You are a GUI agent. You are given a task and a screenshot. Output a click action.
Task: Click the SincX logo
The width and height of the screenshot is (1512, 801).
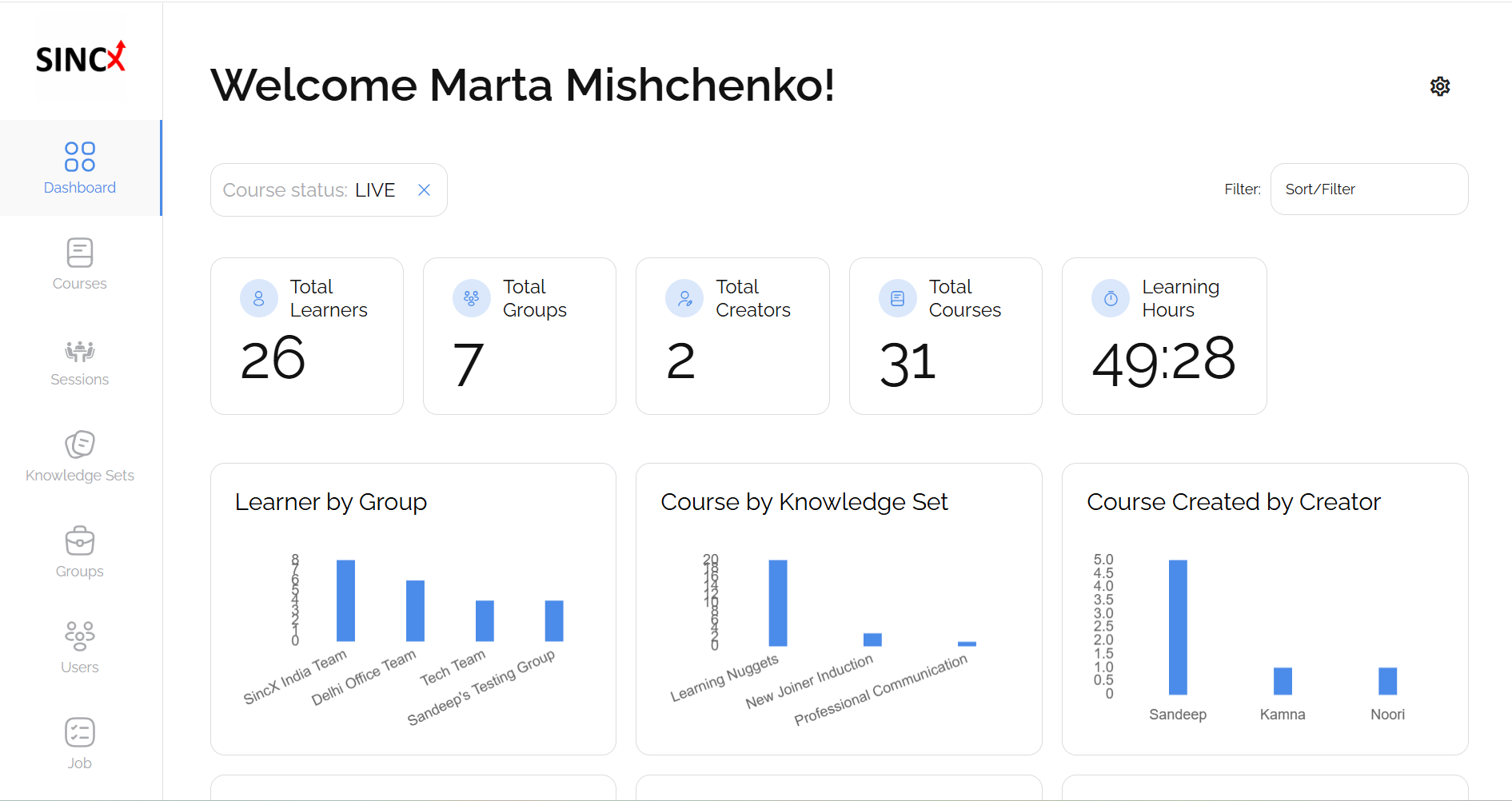click(x=81, y=58)
